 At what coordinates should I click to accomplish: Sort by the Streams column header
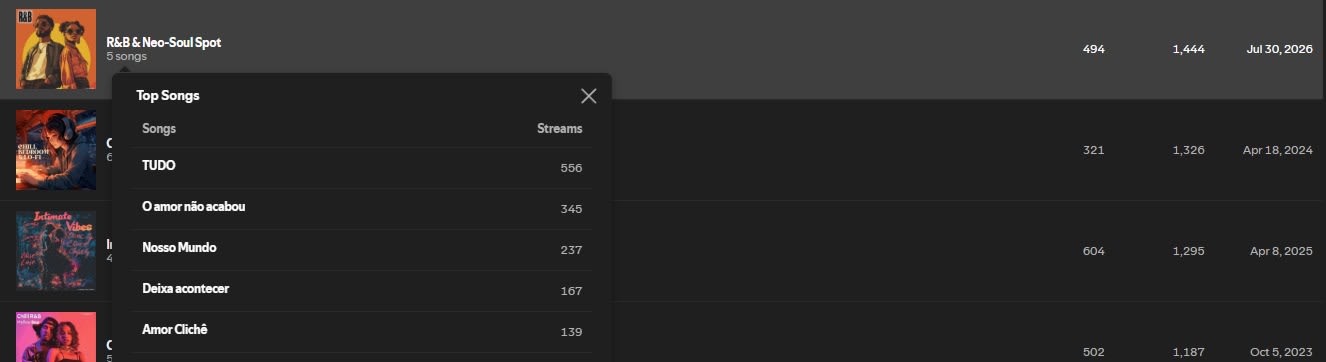[x=559, y=129]
